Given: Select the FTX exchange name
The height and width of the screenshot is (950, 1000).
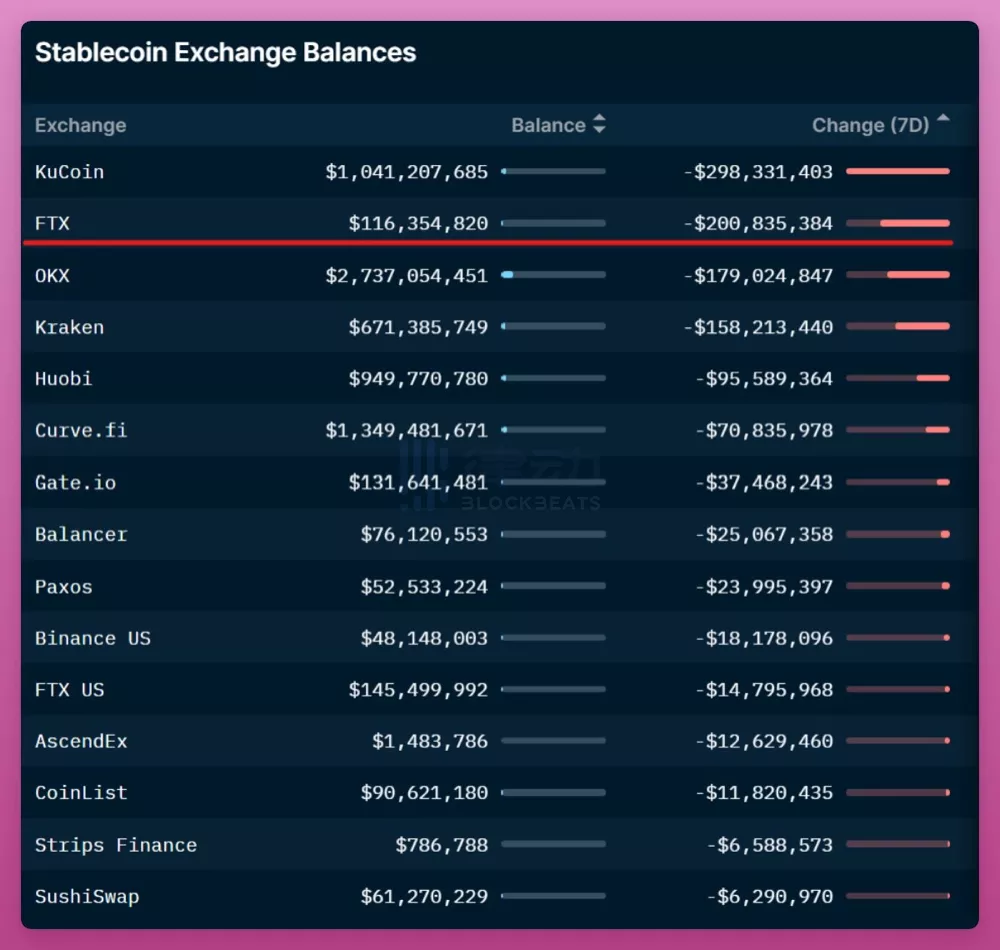Looking at the screenshot, I should tap(52, 224).
